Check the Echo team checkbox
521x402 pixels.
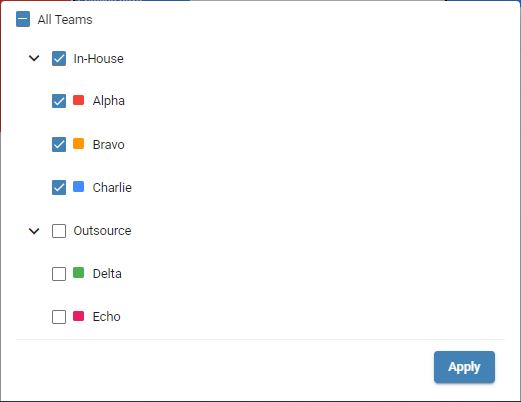[59, 317]
